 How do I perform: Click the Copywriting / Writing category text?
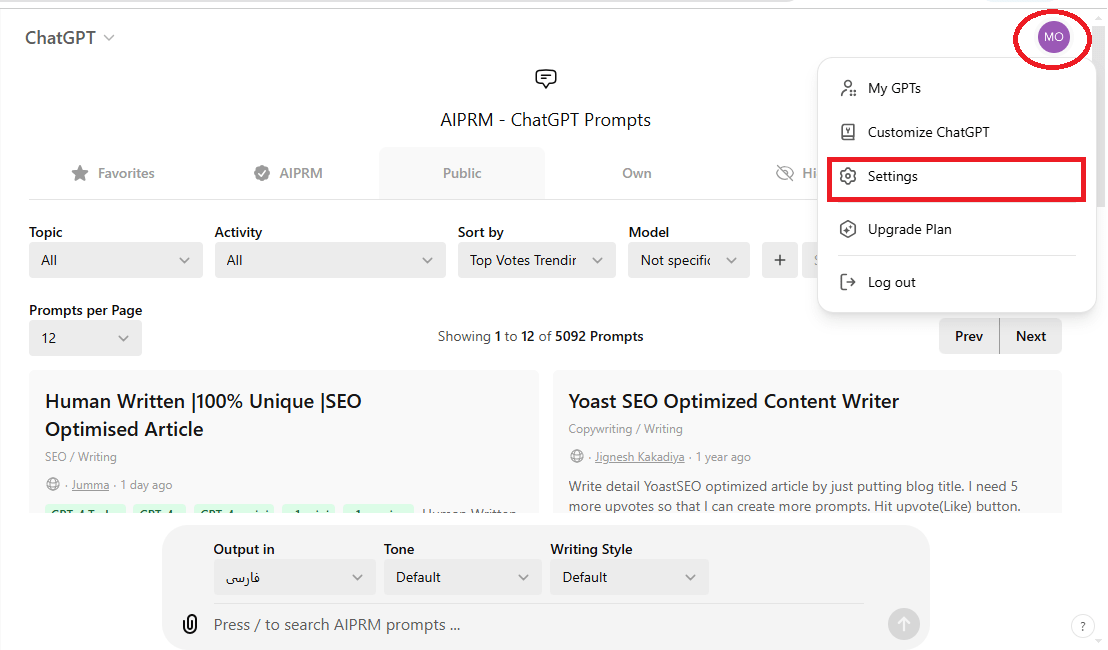(x=625, y=429)
